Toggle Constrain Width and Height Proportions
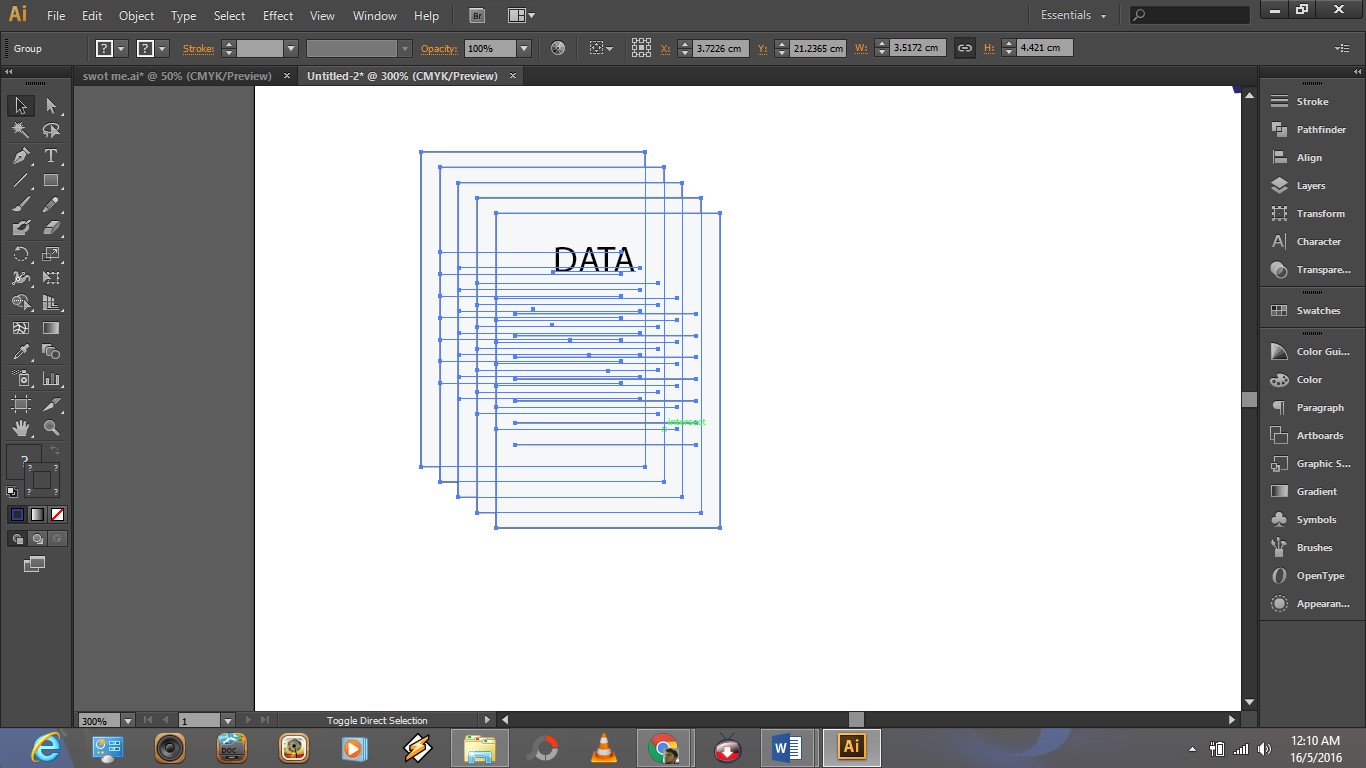The image size is (1366, 768). click(x=965, y=48)
